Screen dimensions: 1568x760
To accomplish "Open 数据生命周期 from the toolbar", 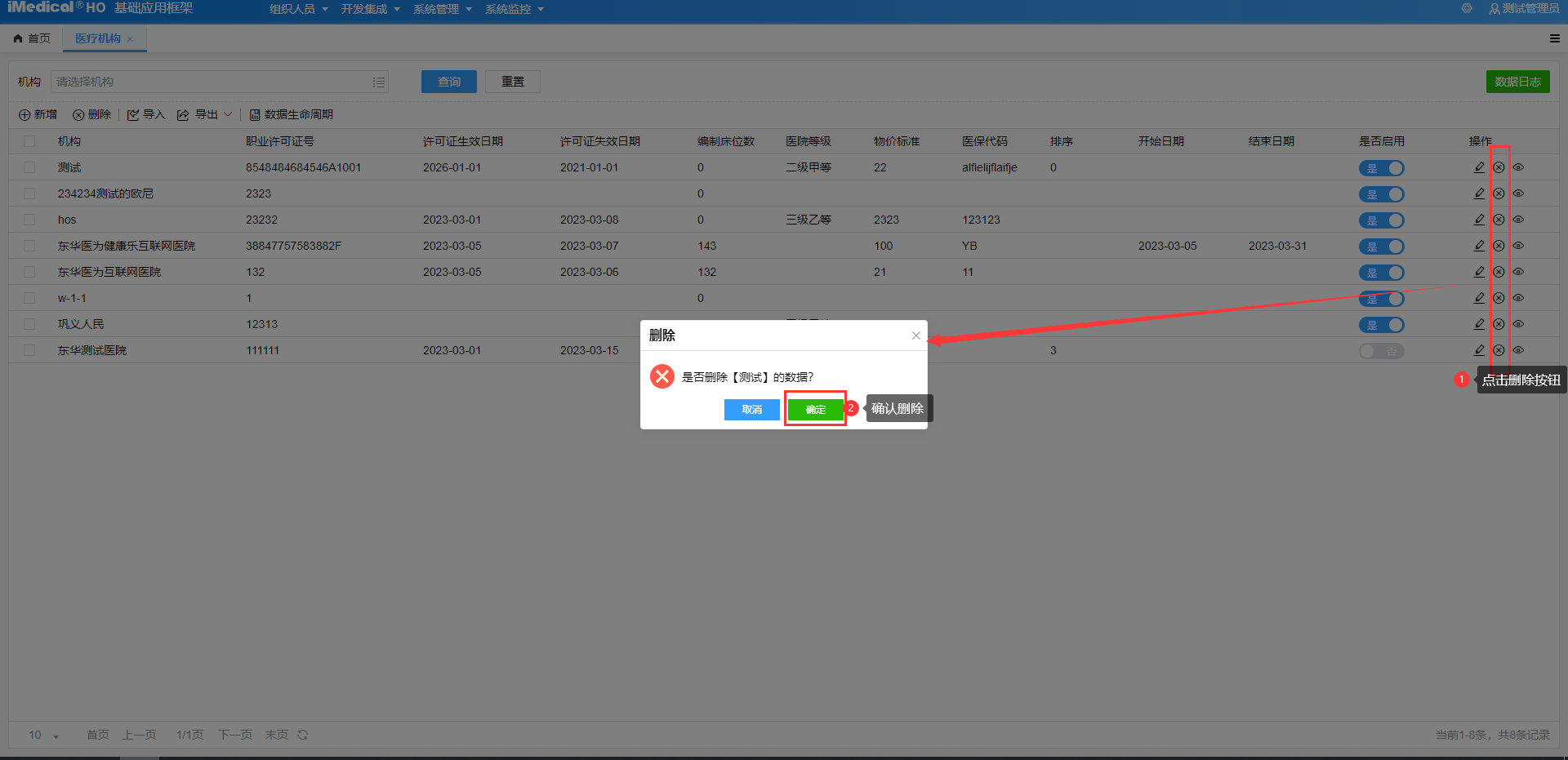I will point(291,115).
